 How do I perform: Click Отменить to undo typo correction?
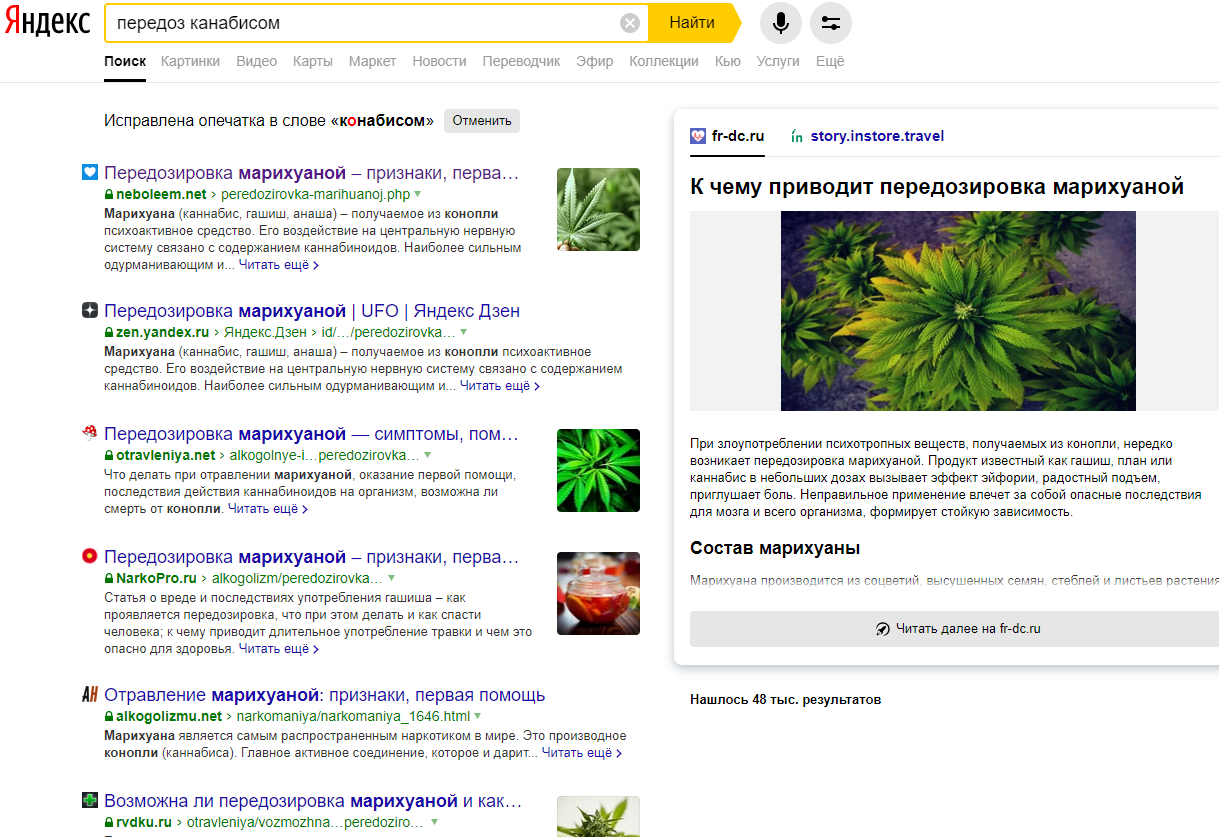tap(482, 121)
